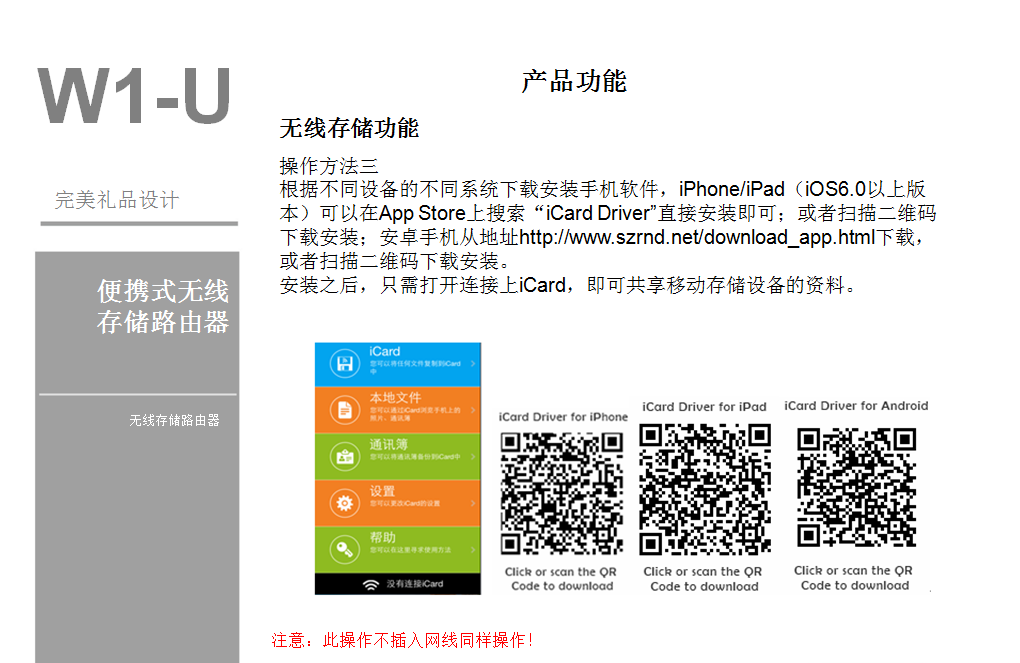Click the small 无线存储路由器 sidebar text
Image resolution: width=1020 pixels, height=663 pixels.
coord(174,420)
